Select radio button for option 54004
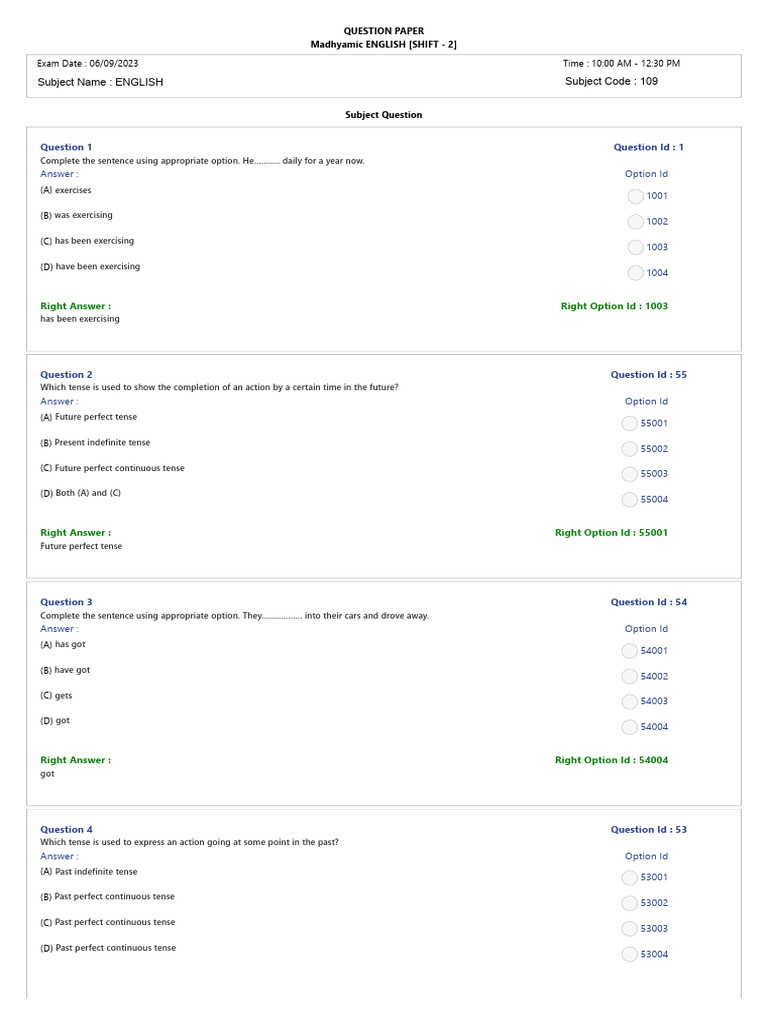768x1024 pixels. [629, 727]
